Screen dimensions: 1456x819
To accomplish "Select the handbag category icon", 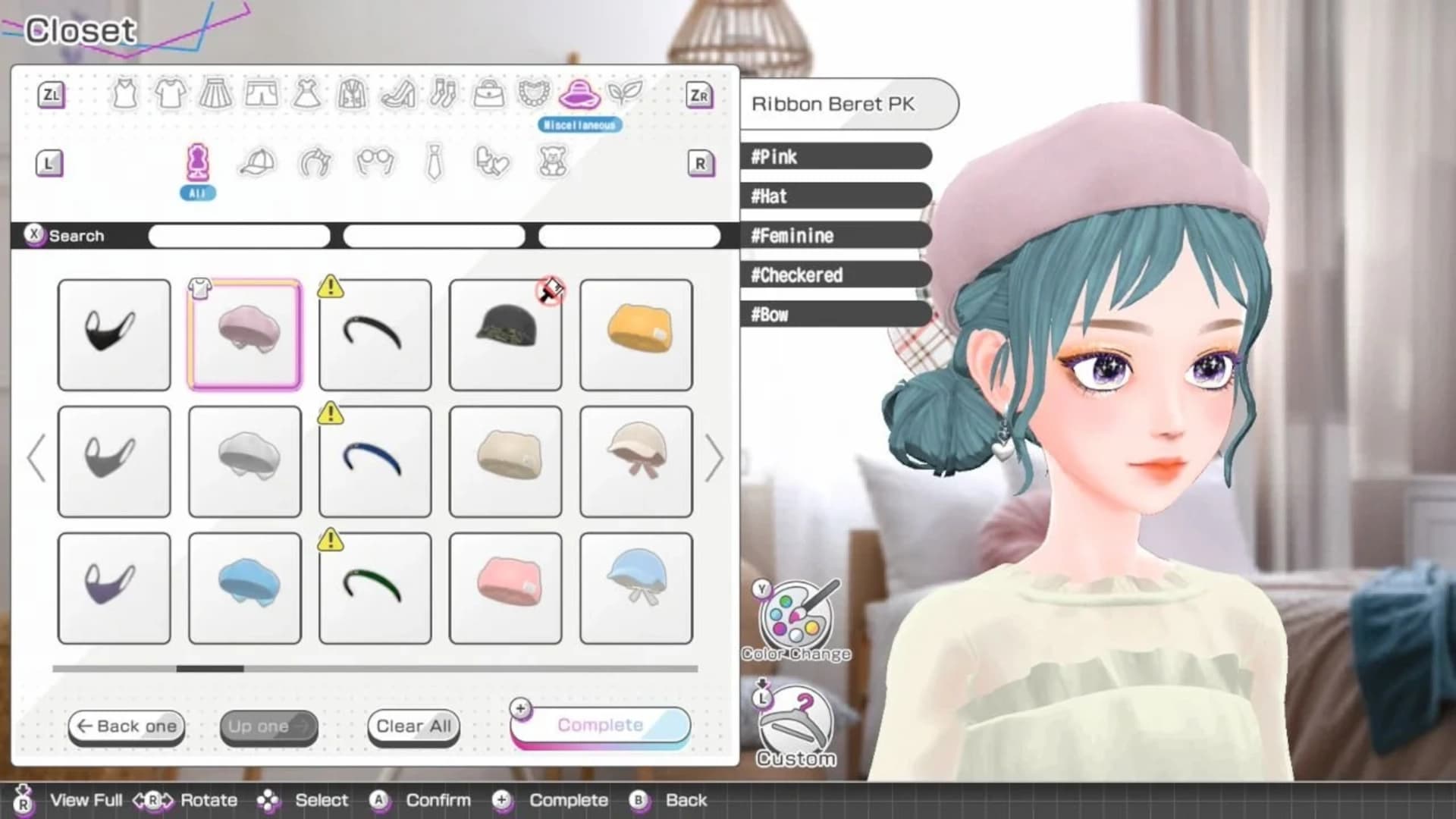I will [x=488, y=94].
